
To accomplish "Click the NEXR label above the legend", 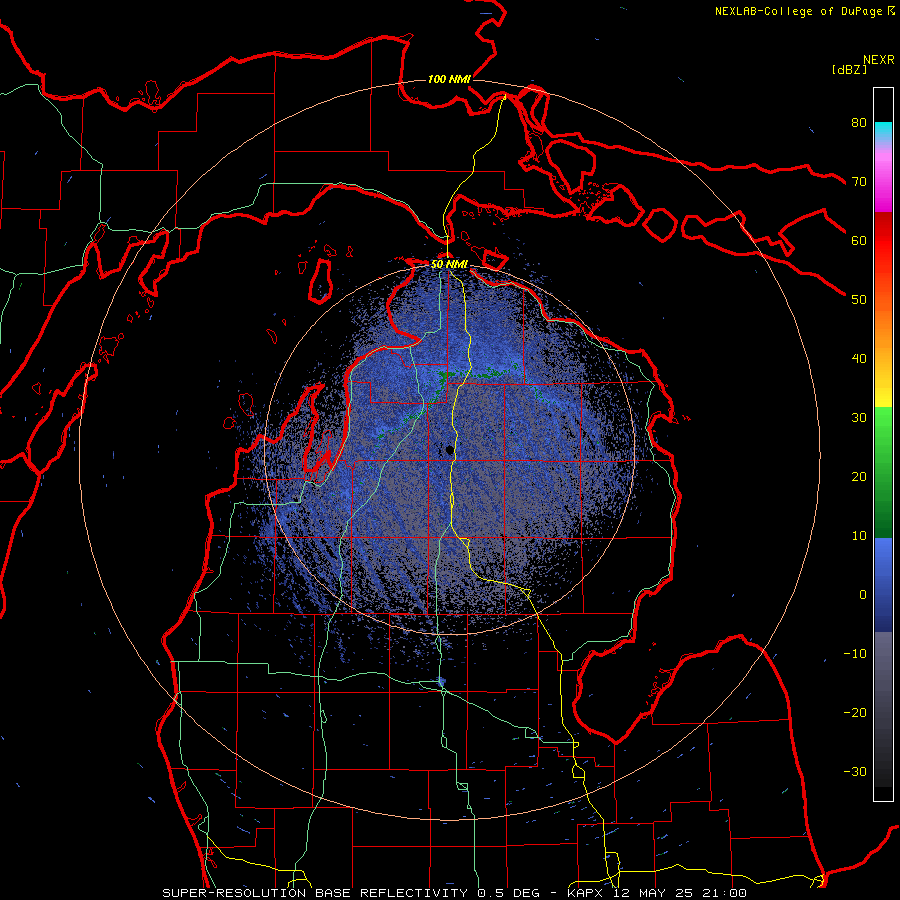I will (879, 60).
